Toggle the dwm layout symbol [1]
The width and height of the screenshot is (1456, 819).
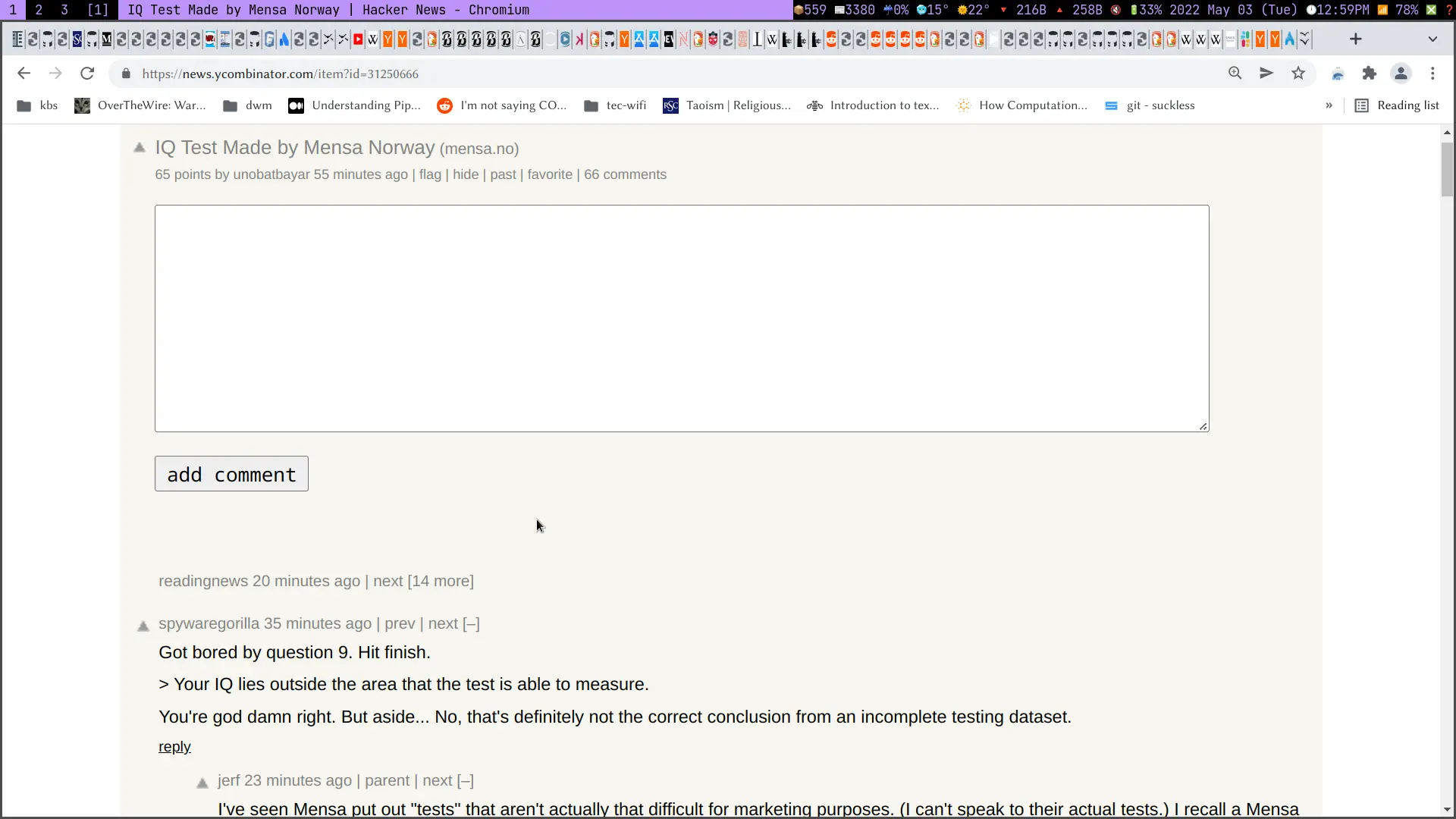click(98, 10)
